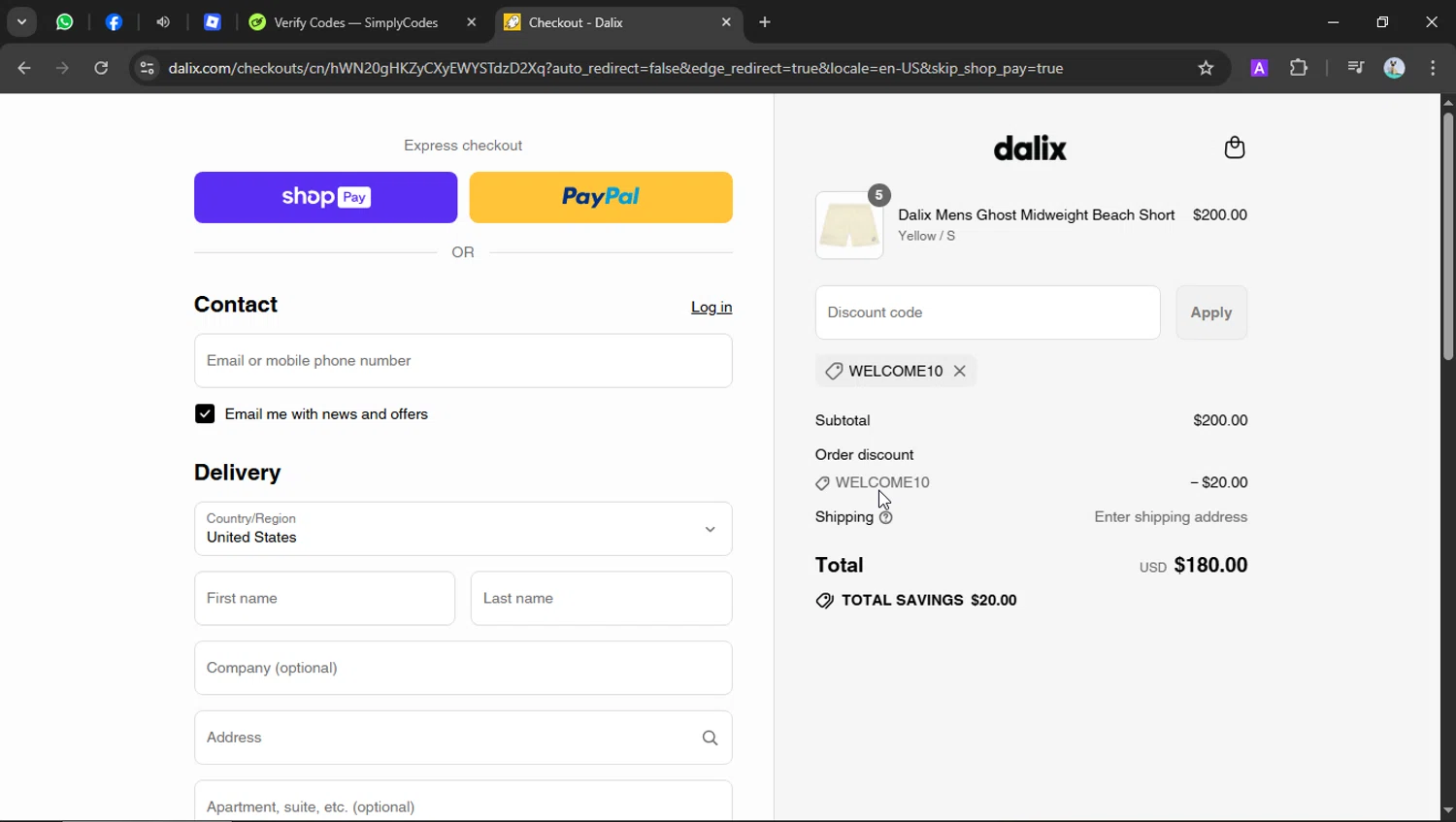Image resolution: width=1456 pixels, height=822 pixels.
Task: Click the scrollbar up arrow
Action: 1447,101
